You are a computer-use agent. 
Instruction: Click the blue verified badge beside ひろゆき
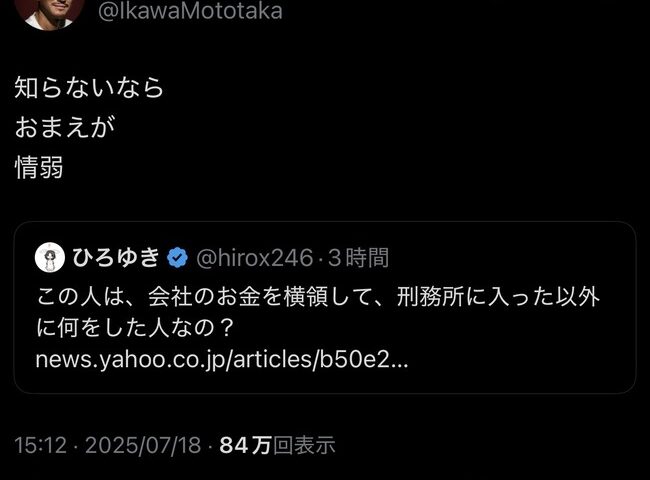[178, 258]
